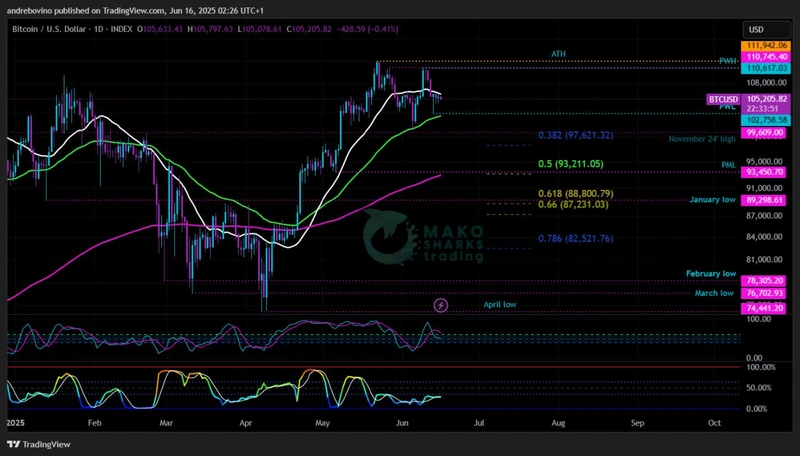
Task: Select the ATH line label
Action: 559,53
